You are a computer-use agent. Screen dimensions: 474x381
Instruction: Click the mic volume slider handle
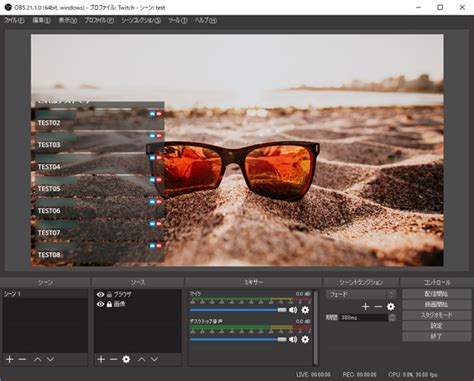pos(282,310)
